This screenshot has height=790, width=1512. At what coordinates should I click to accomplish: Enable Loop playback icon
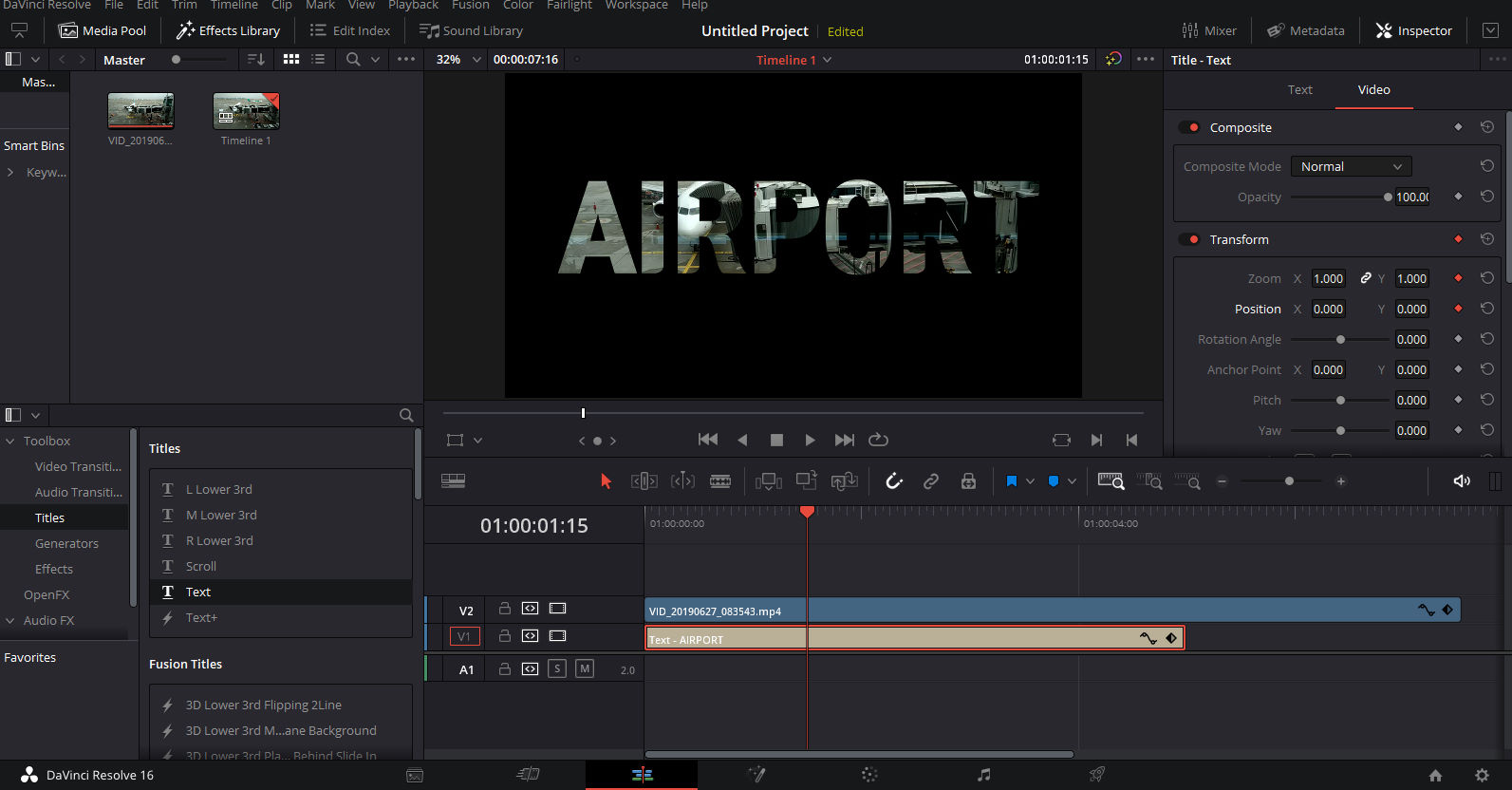coord(878,440)
